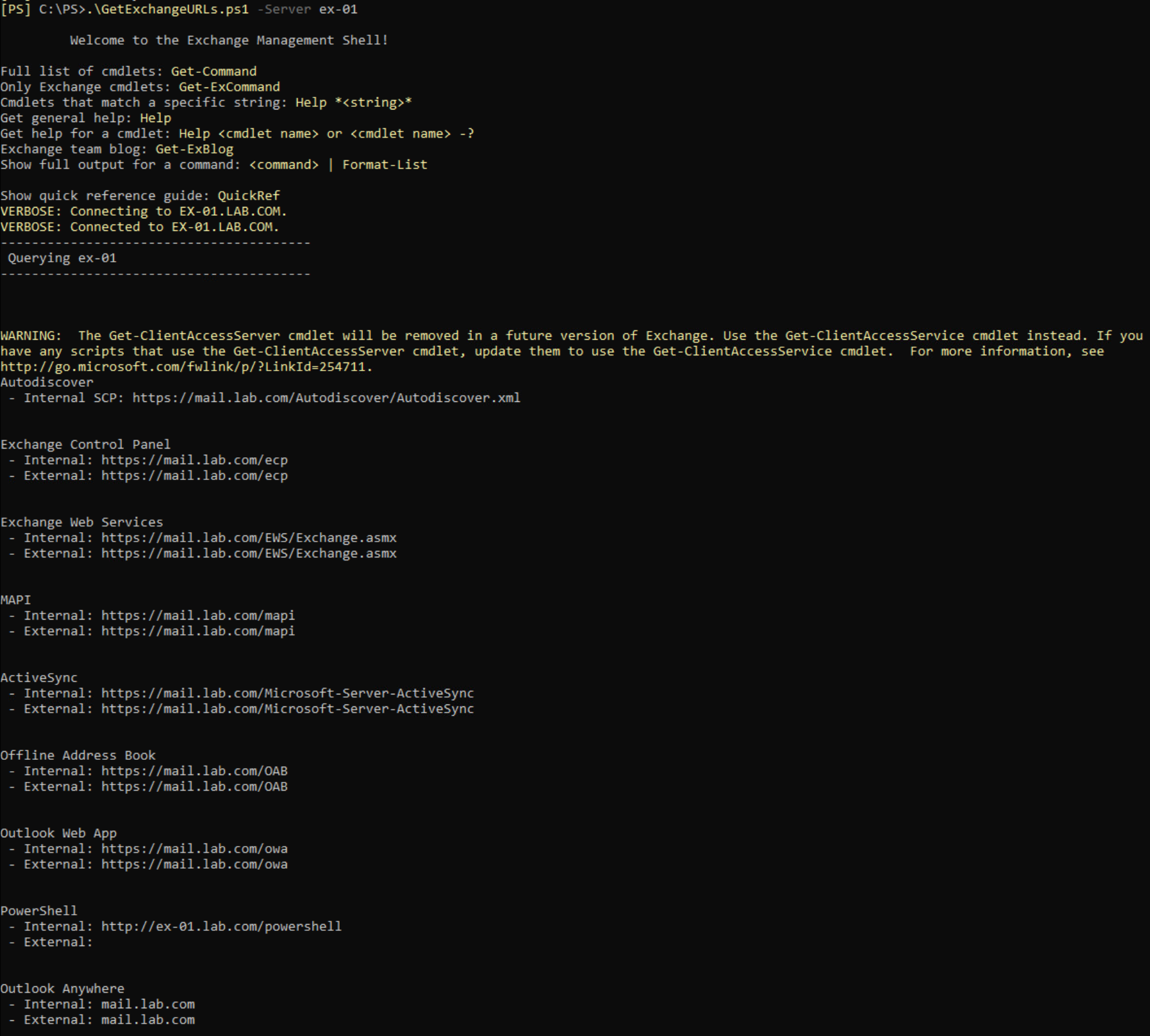This screenshot has width=1150, height=1036.
Task: Click the ActiveSync external URL
Action: 287,709
